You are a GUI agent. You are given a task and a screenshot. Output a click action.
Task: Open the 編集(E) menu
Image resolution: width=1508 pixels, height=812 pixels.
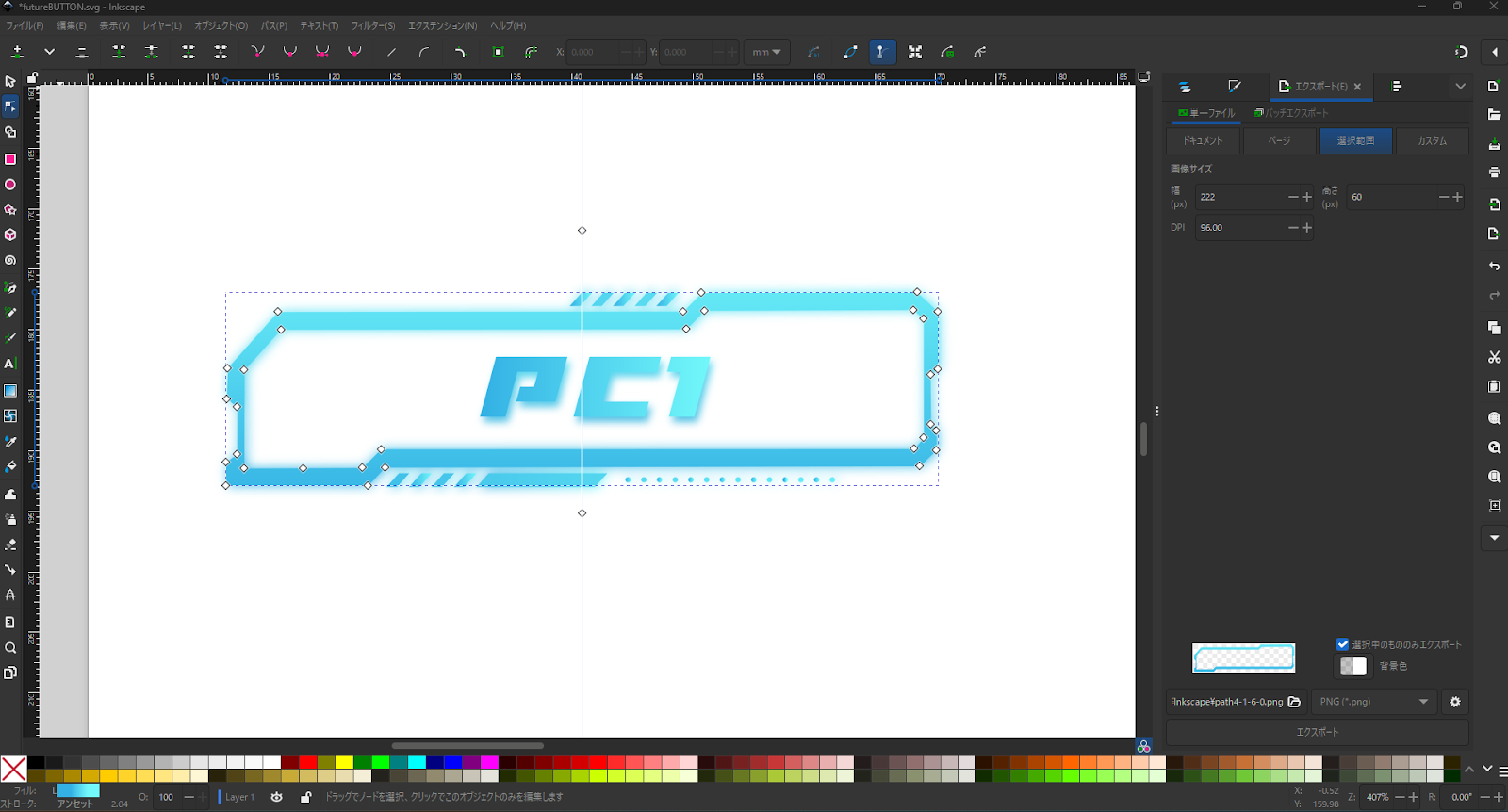[72, 25]
